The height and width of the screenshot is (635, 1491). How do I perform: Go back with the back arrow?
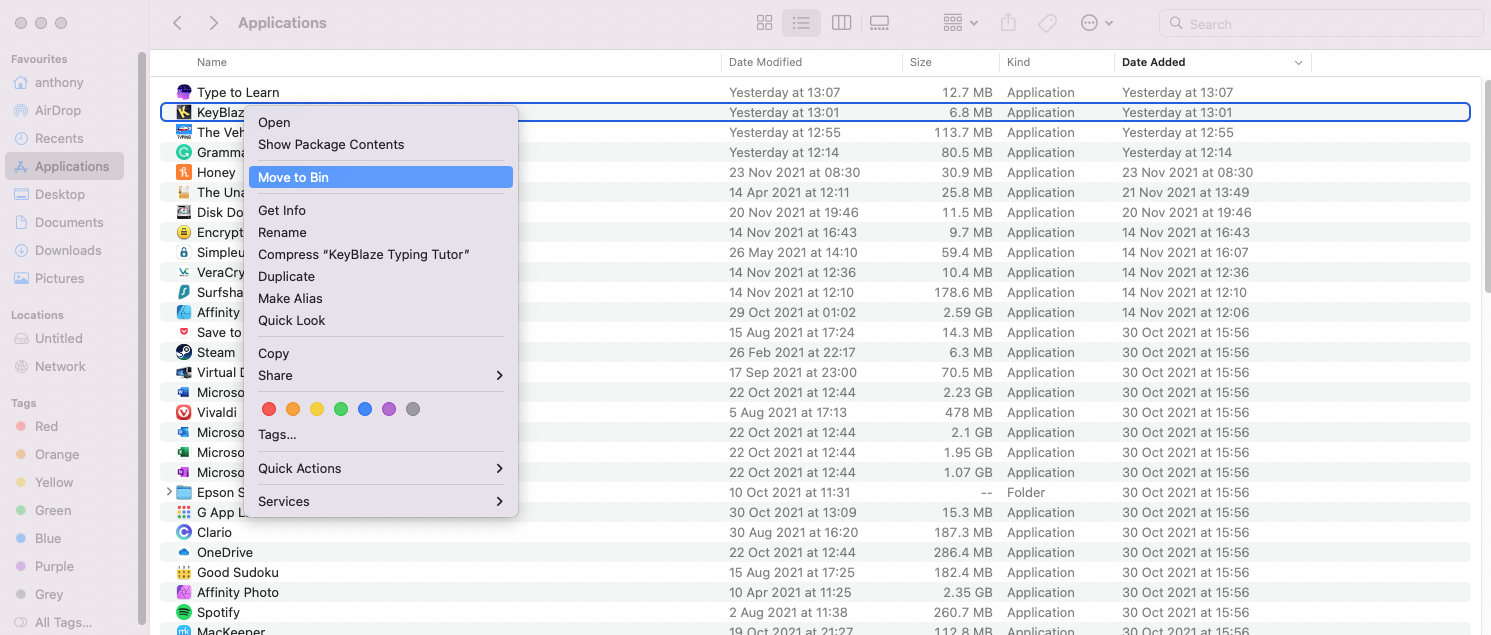pyautogui.click(x=177, y=23)
